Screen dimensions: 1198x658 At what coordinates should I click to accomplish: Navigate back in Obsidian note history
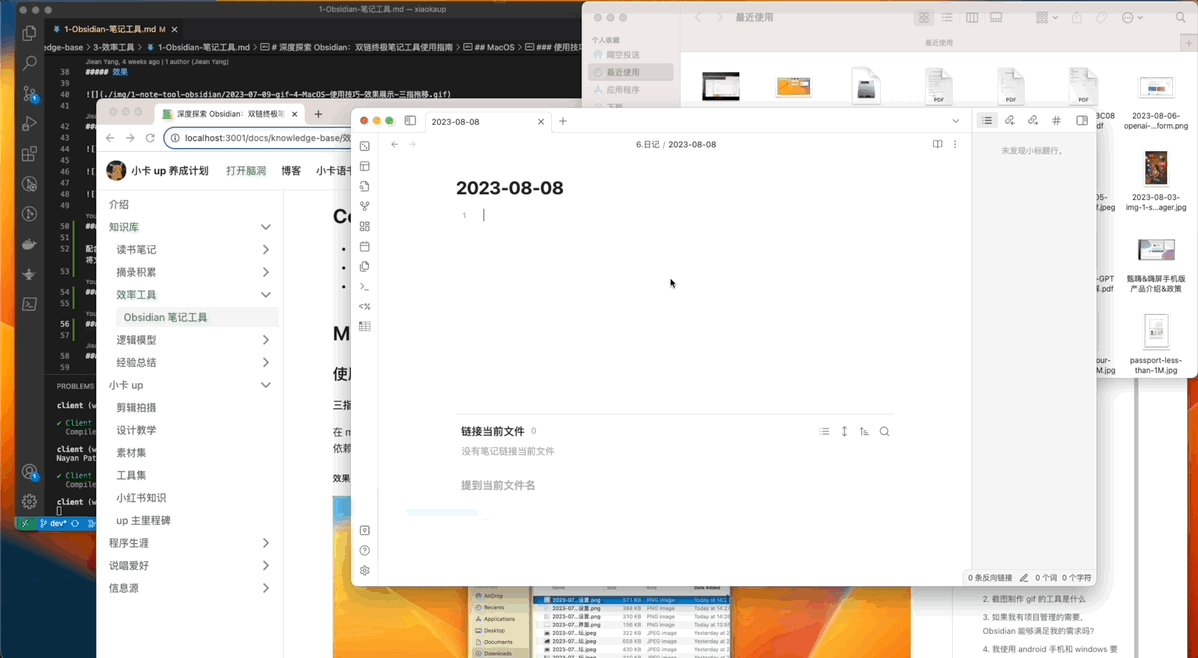click(394, 144)
